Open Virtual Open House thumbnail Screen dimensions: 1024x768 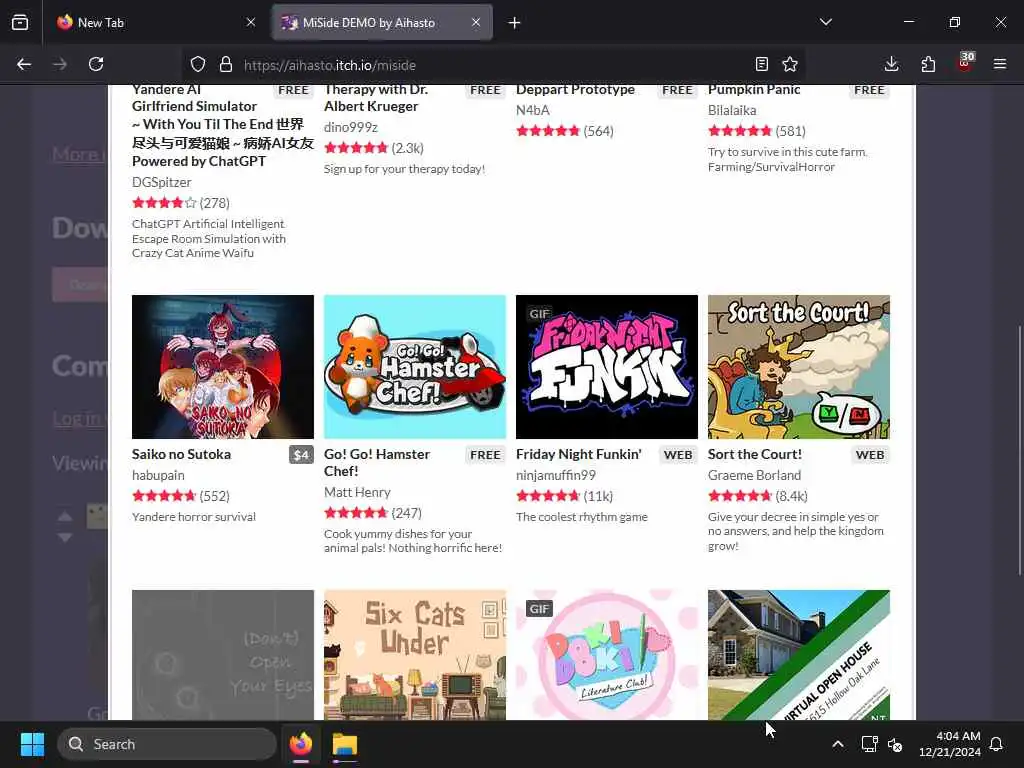click(799, 655)
